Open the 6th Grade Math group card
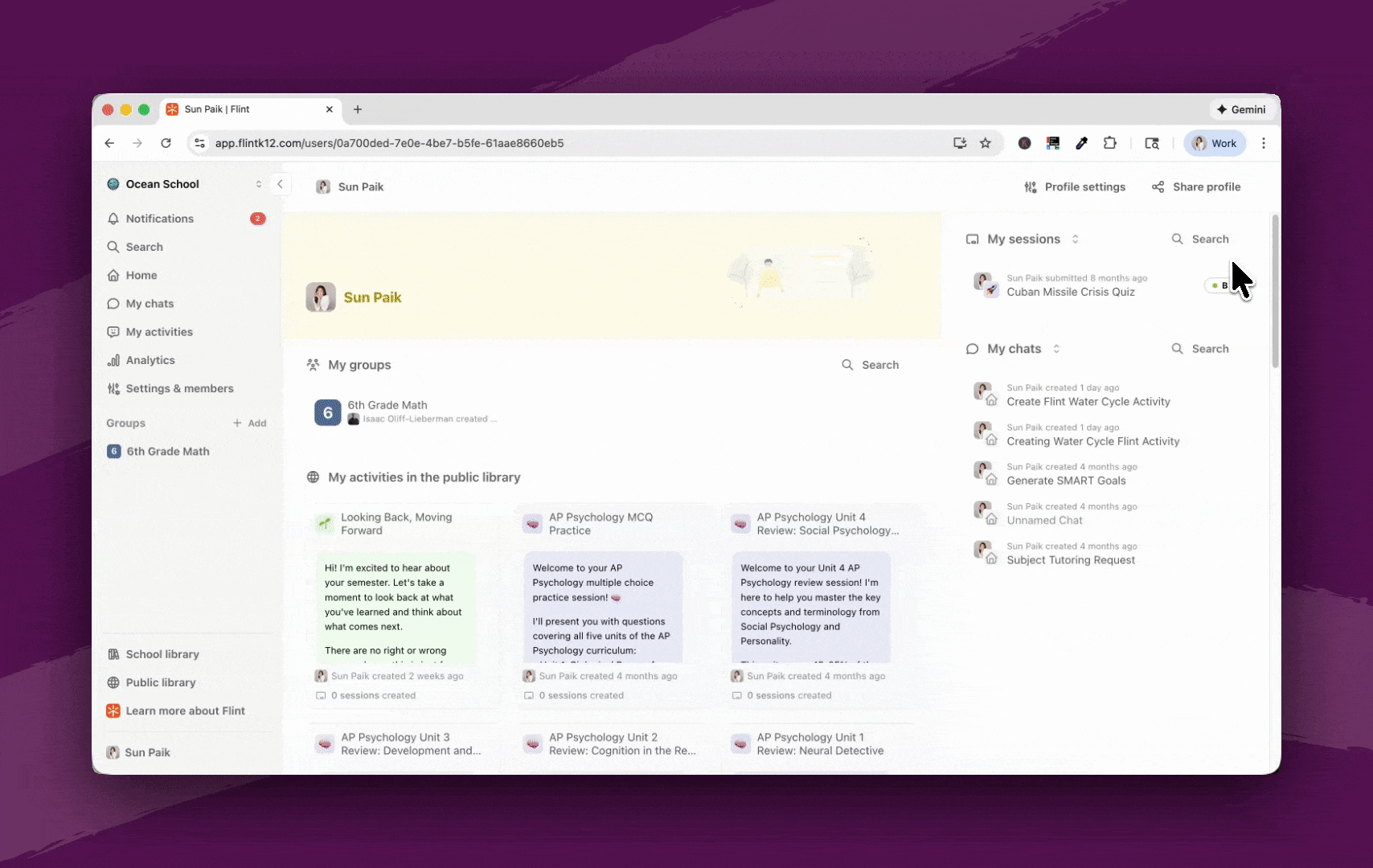Image resolution: width=1373 pixels, height=868 pixels. pos(406,412)
